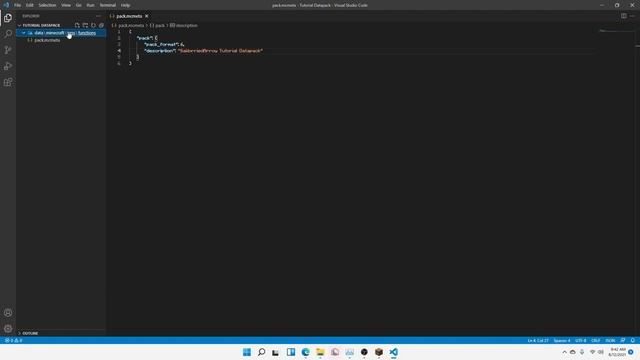Open the Go menu
This screenshot has height=360, width=640.
[78, 5]
